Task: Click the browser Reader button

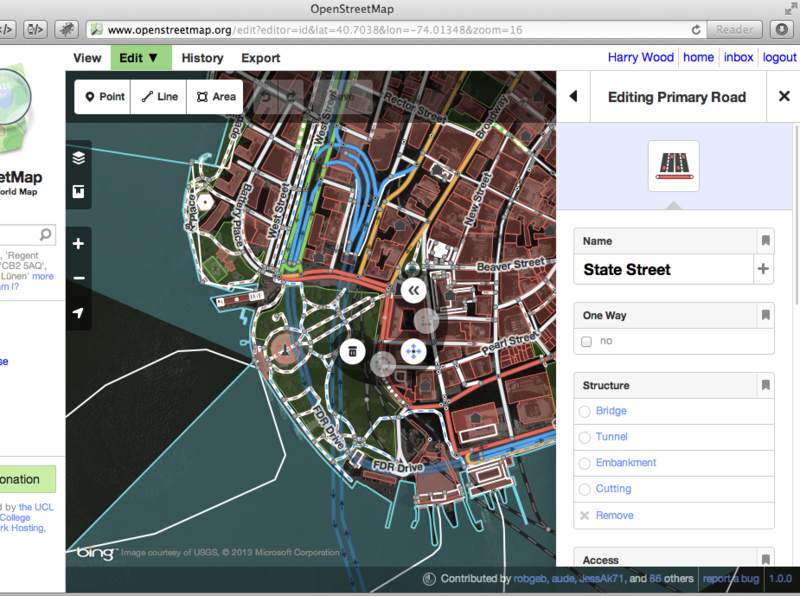Action: pos(734,30)
